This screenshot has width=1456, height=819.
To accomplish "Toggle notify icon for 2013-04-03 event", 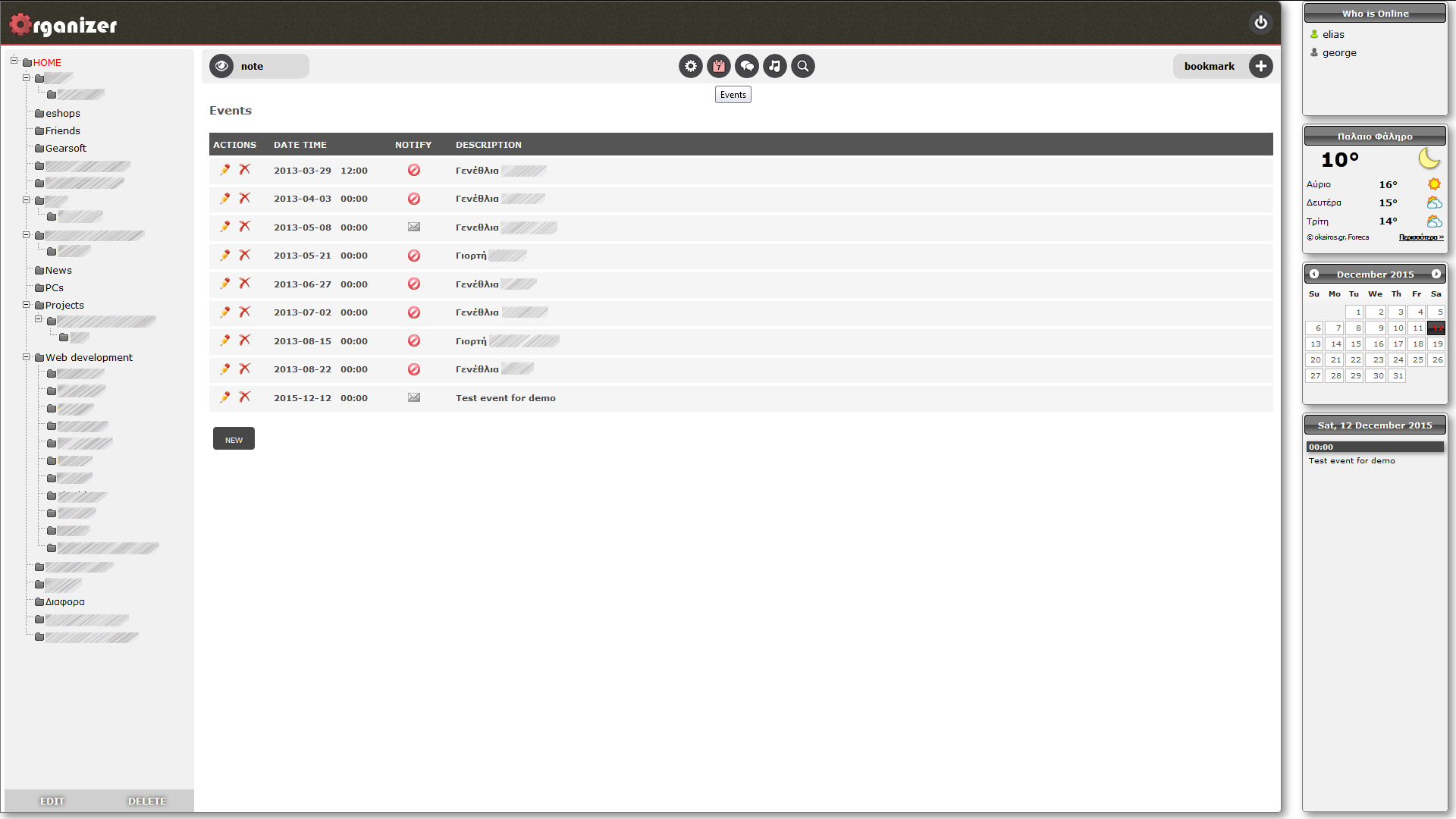I will [414, 199].
